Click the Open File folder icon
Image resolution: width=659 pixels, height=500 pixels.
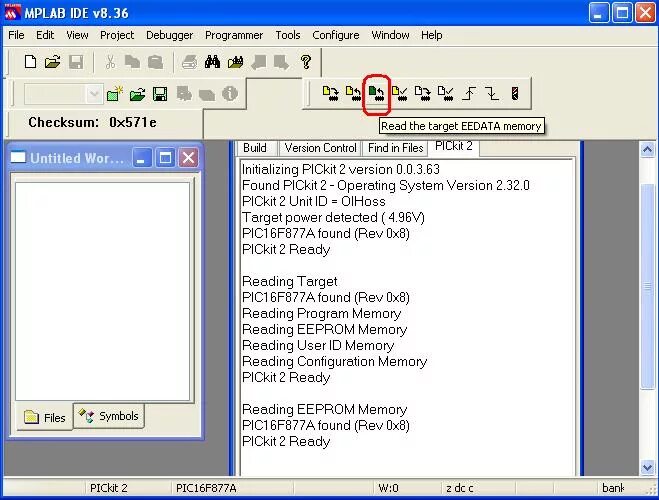click(x=53, y=62)
